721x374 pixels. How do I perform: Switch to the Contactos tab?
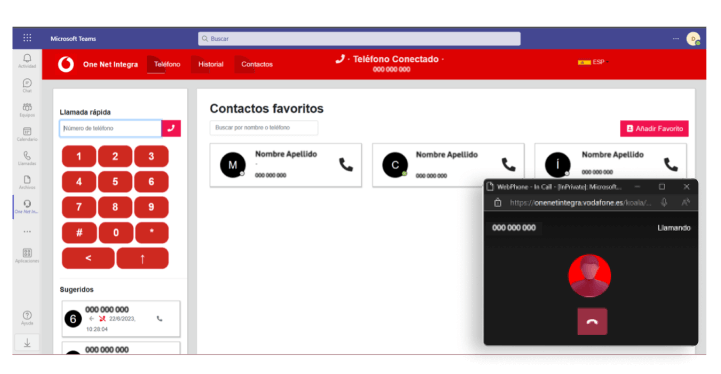pos(257,64)
